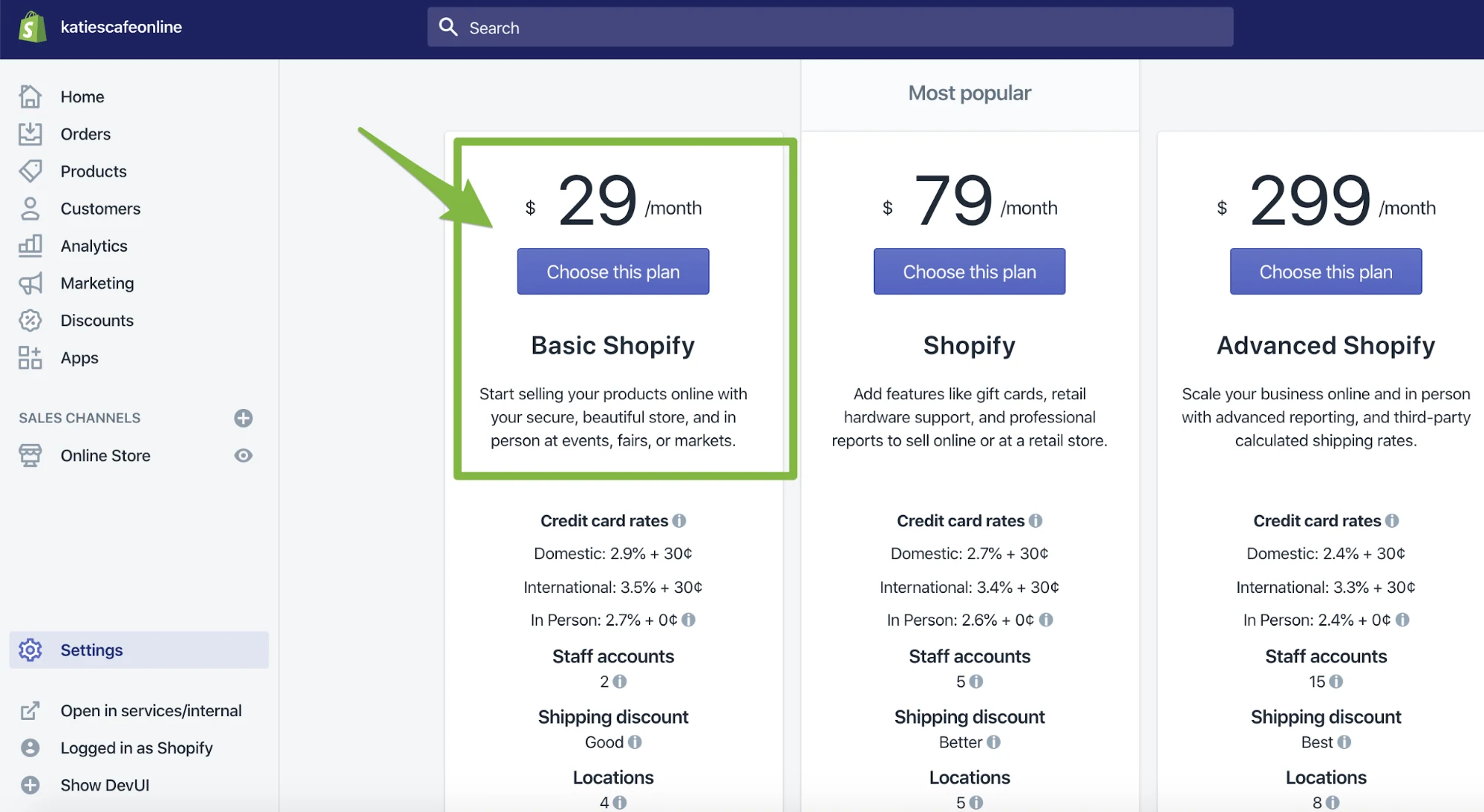Screen dimensions: 1484x812
Task: Open the Customers menu item
Action: click(100, 209)
